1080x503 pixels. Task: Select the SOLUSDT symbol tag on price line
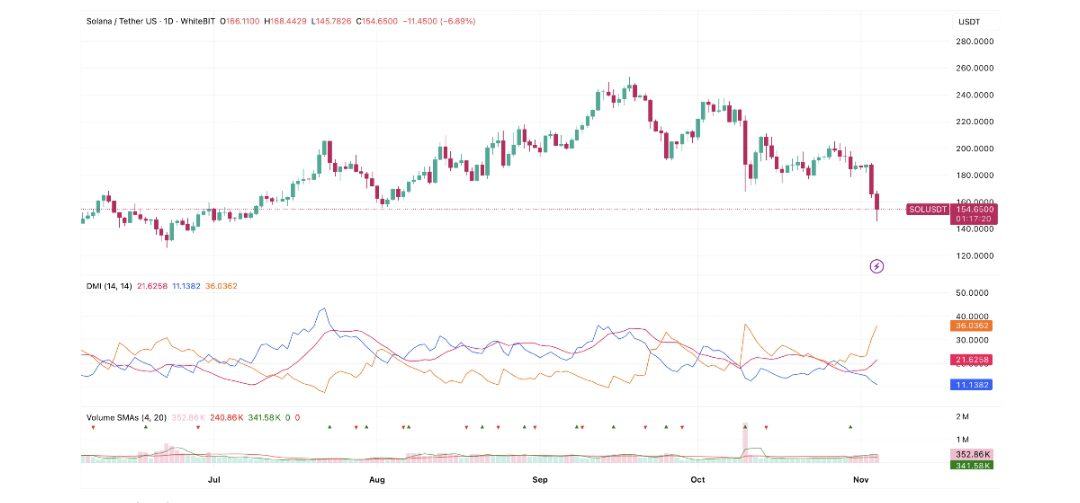926,209
